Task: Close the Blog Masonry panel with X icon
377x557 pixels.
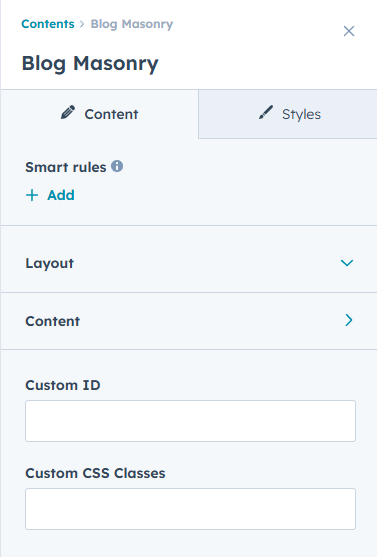Action: pos(349,31)
